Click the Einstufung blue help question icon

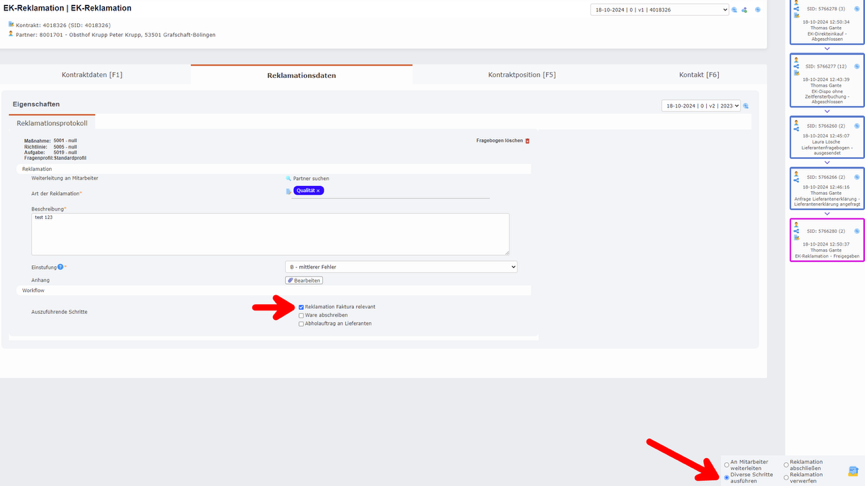coord(61,267)
